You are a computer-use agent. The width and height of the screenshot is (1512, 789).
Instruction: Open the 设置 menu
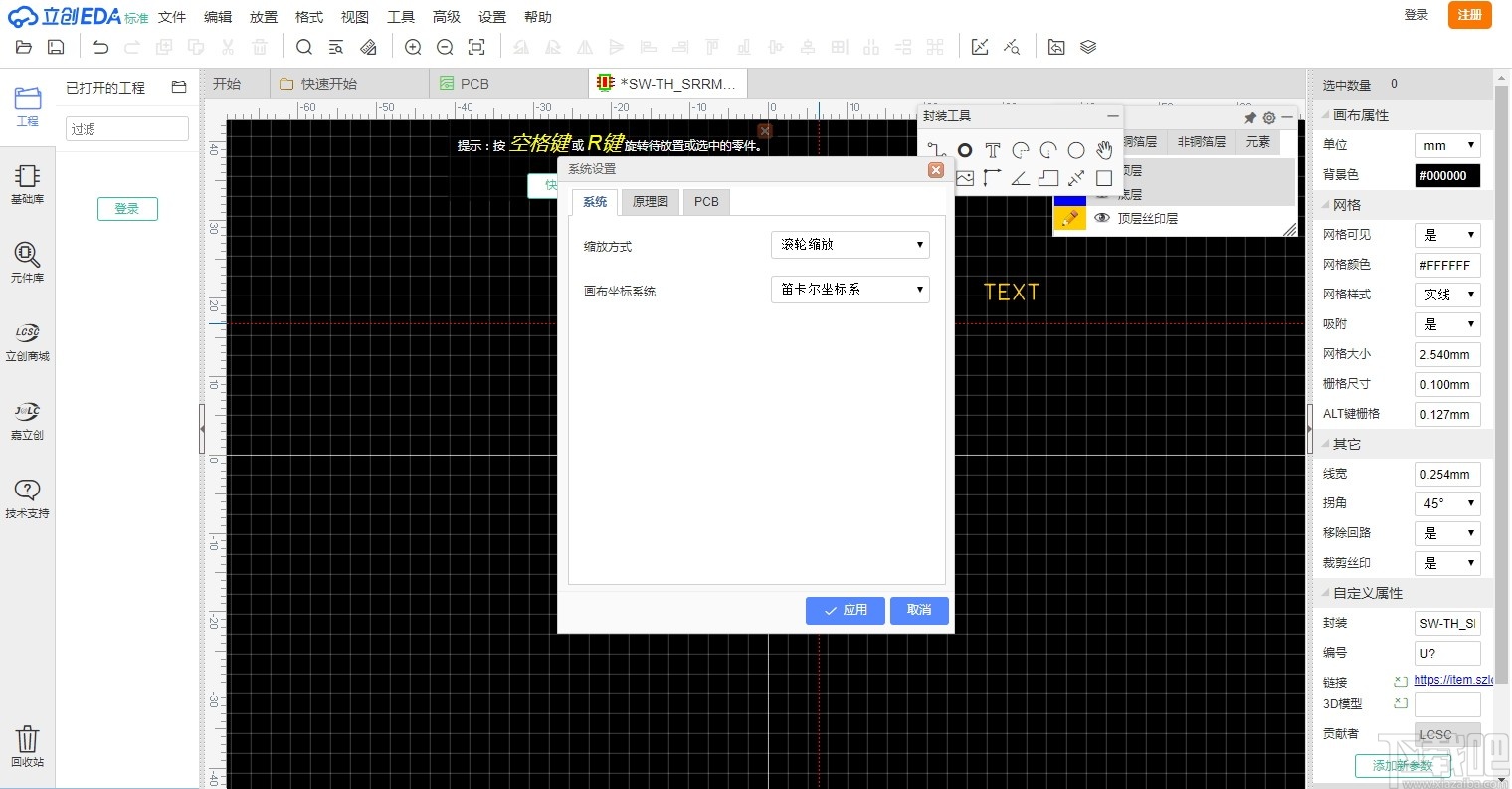click(492, 17)
